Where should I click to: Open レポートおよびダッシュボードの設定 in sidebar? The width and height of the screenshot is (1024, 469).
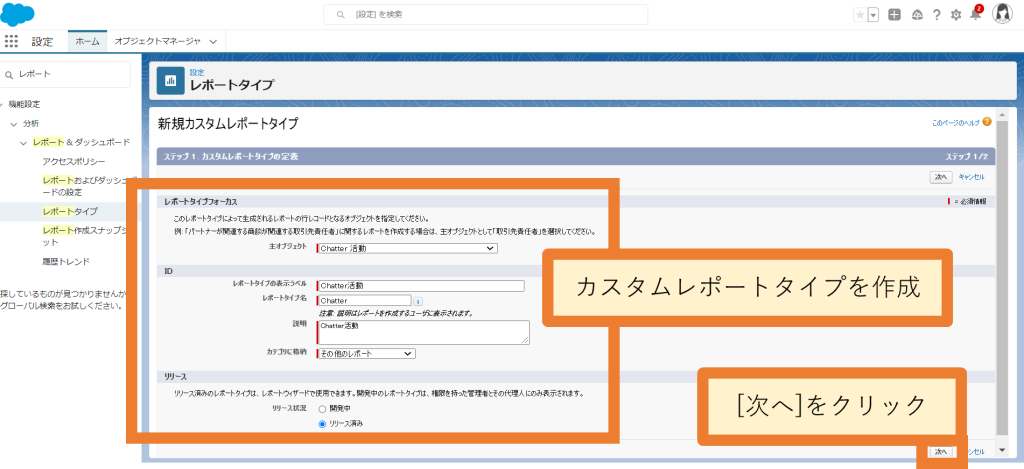point(88,186)
